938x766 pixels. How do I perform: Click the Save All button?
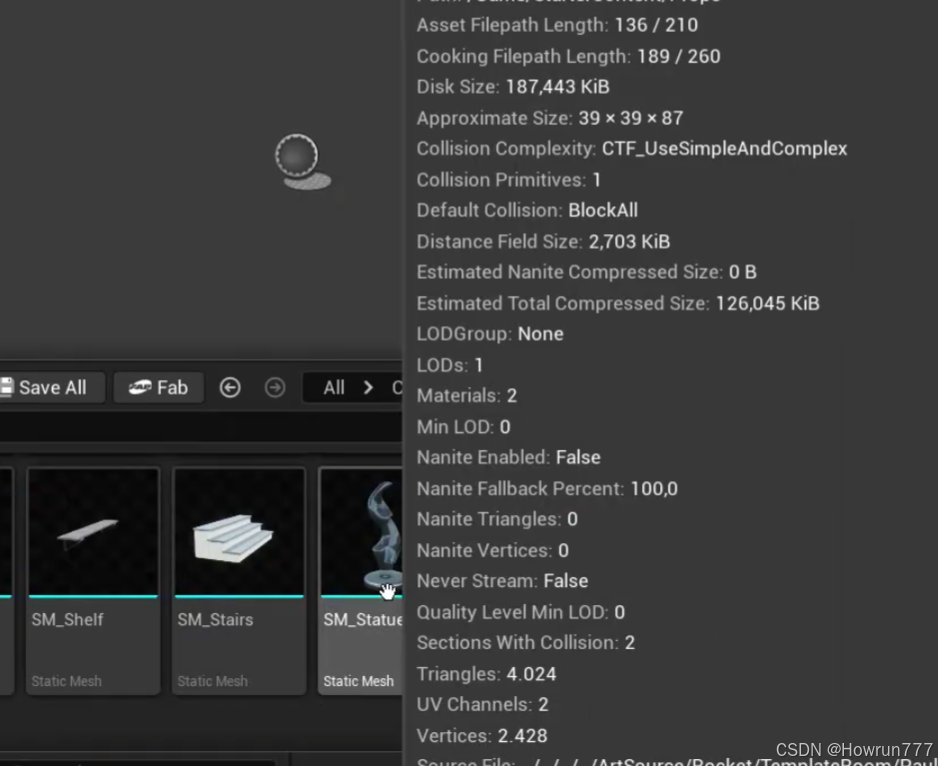point(51,388)
